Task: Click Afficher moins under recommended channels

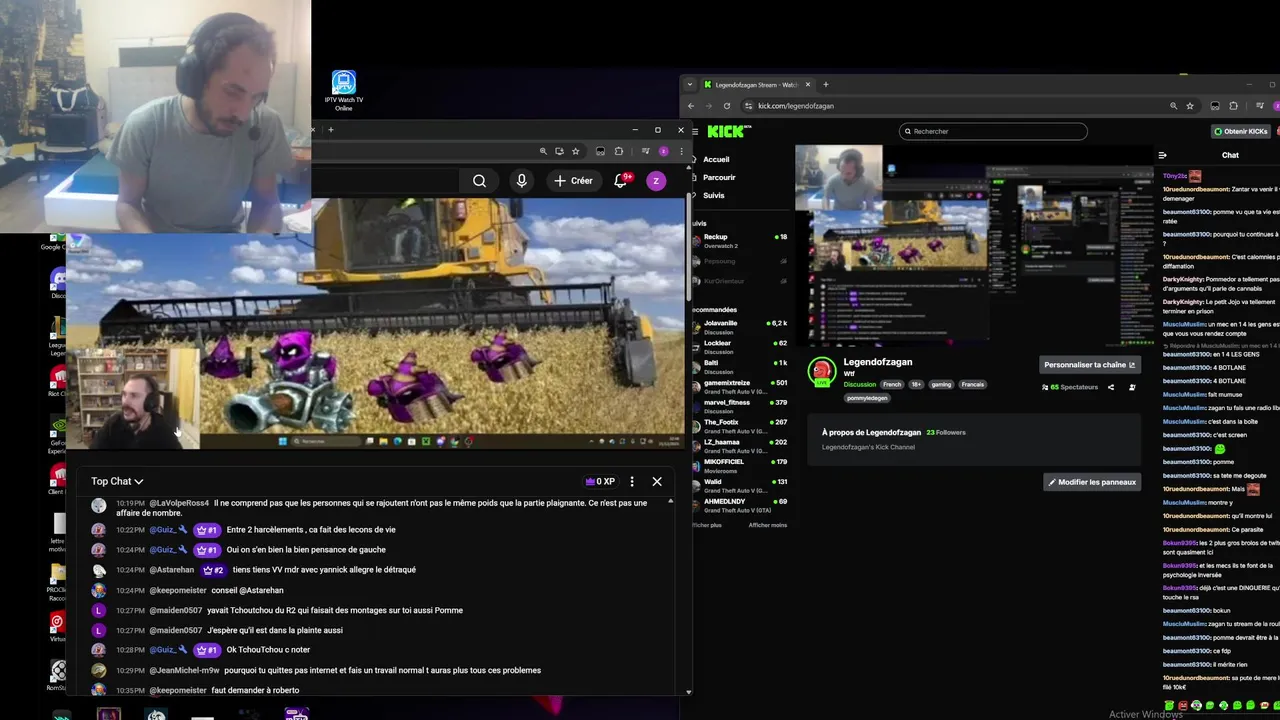Action: coord(768,525)
